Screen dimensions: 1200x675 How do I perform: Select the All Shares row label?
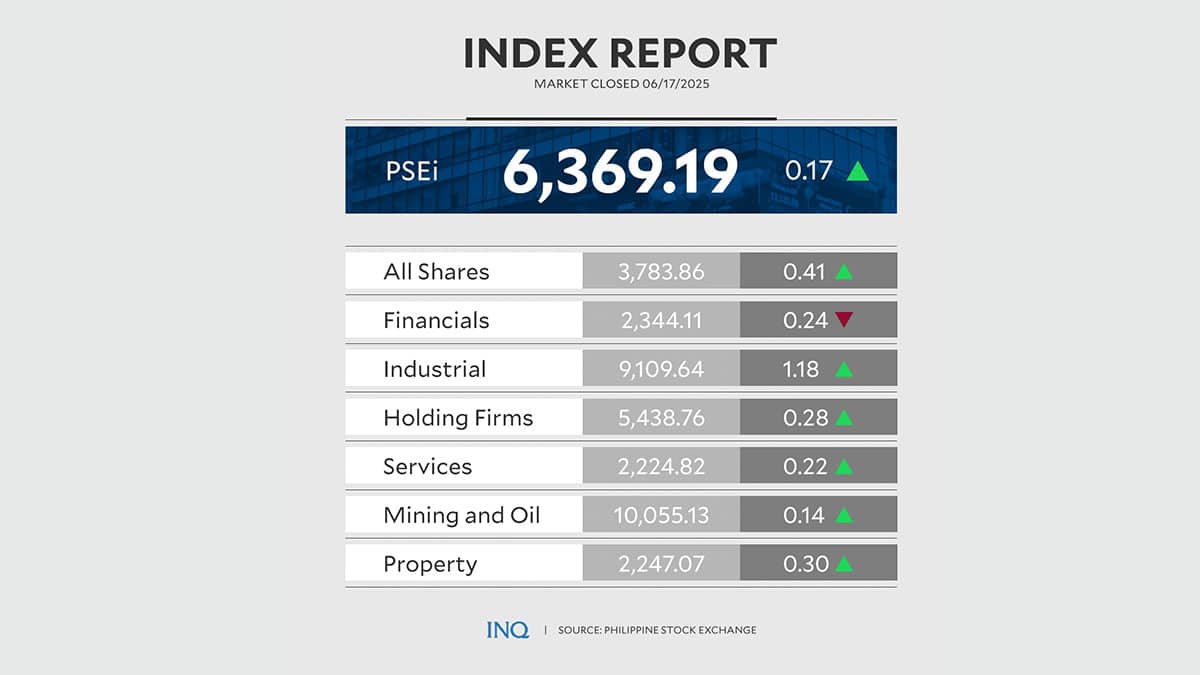coord(436,271)
